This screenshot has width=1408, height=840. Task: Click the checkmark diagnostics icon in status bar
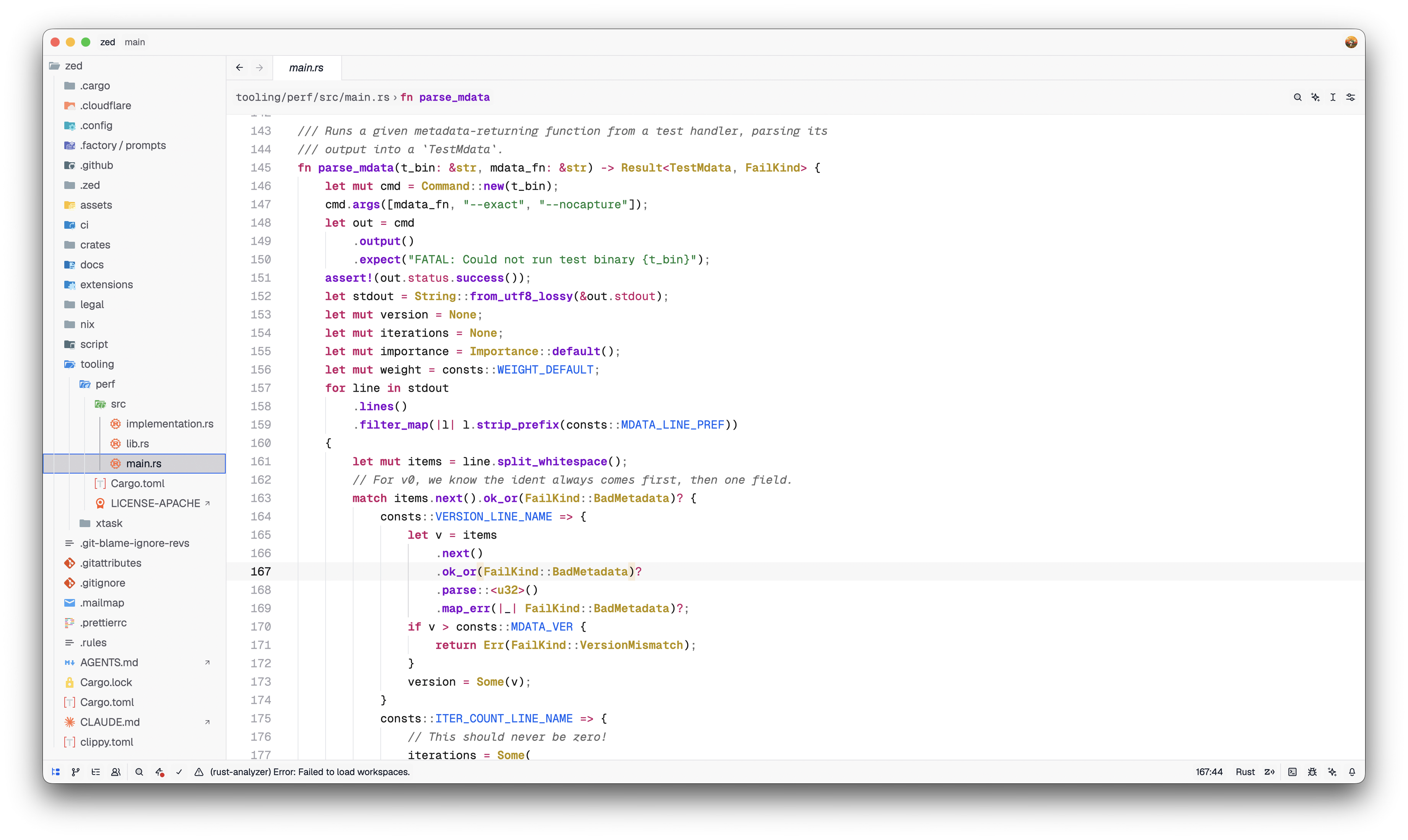point(179,772)
